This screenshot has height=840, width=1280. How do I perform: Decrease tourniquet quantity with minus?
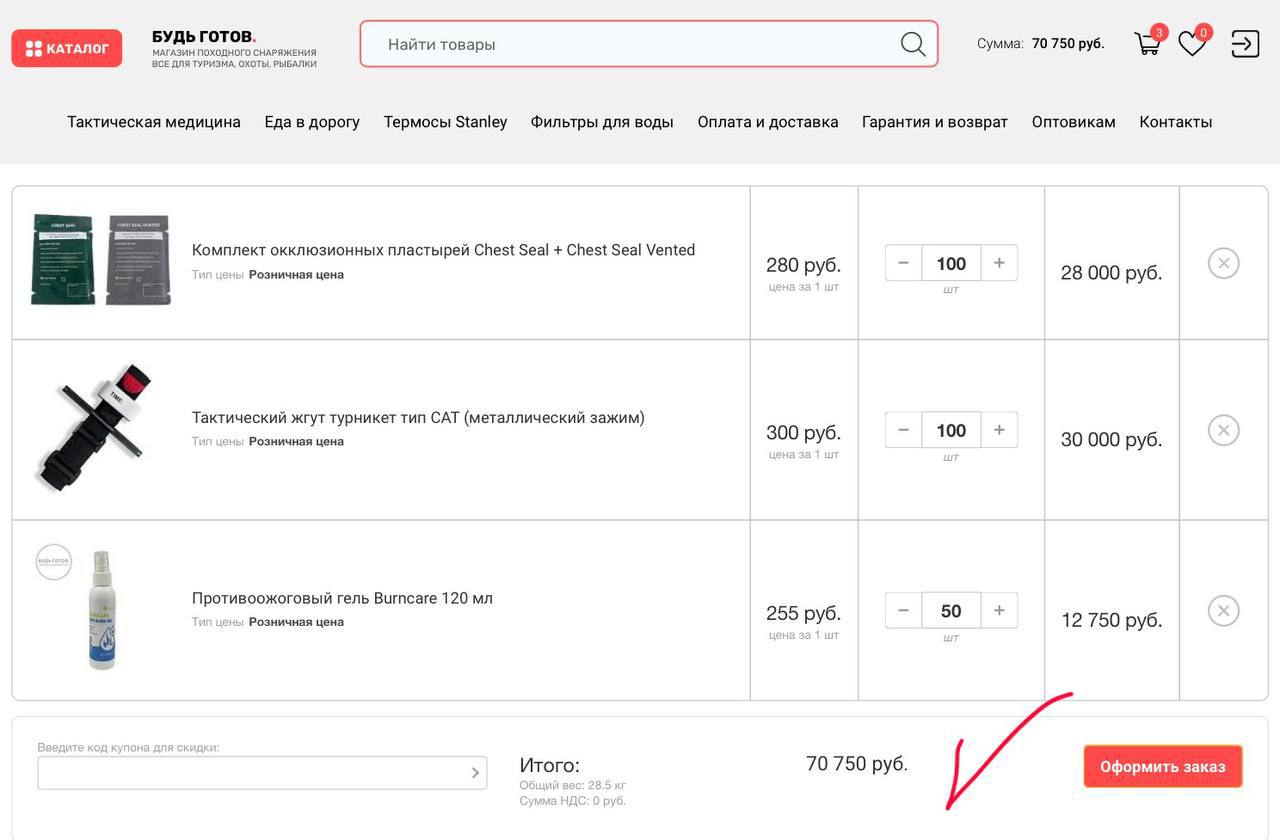[904, 430]
